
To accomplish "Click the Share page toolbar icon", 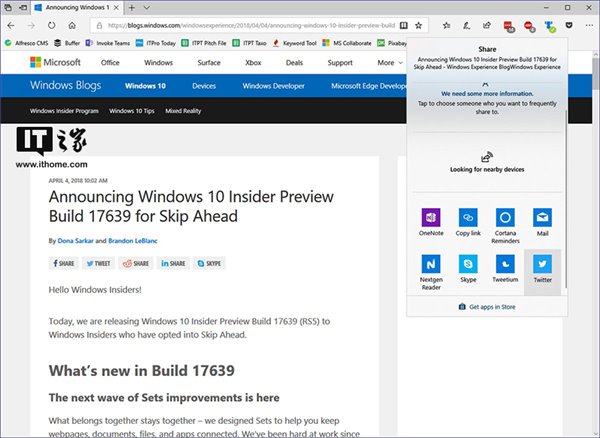I will (487, 26).
